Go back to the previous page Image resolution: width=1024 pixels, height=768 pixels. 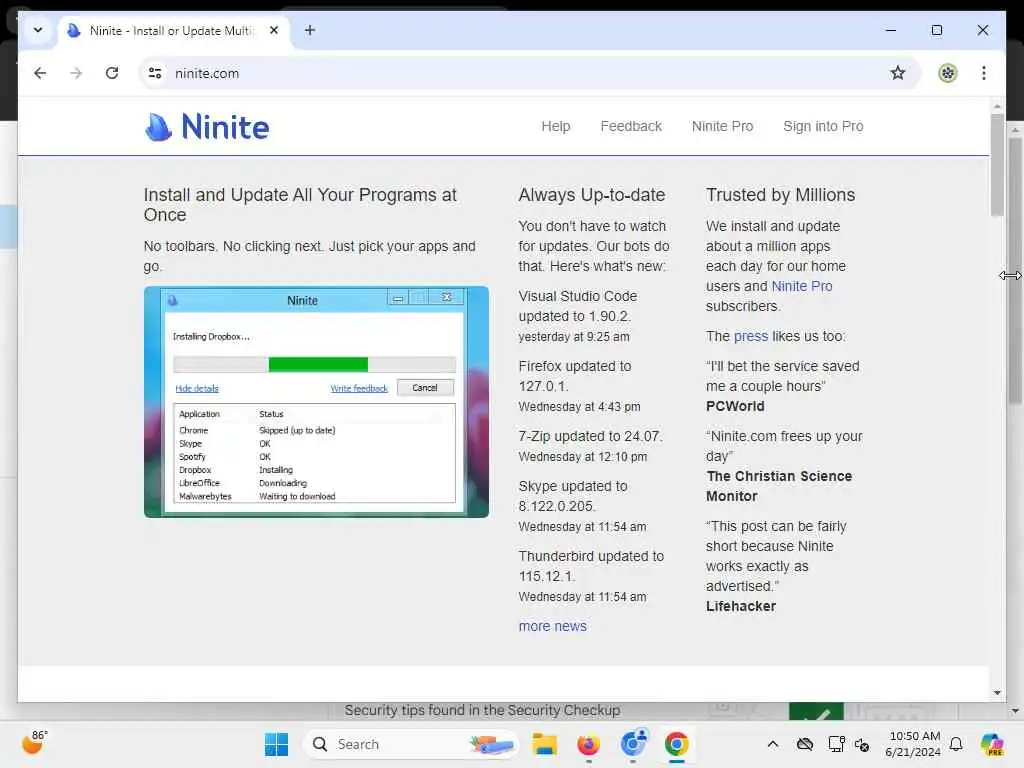40,73
